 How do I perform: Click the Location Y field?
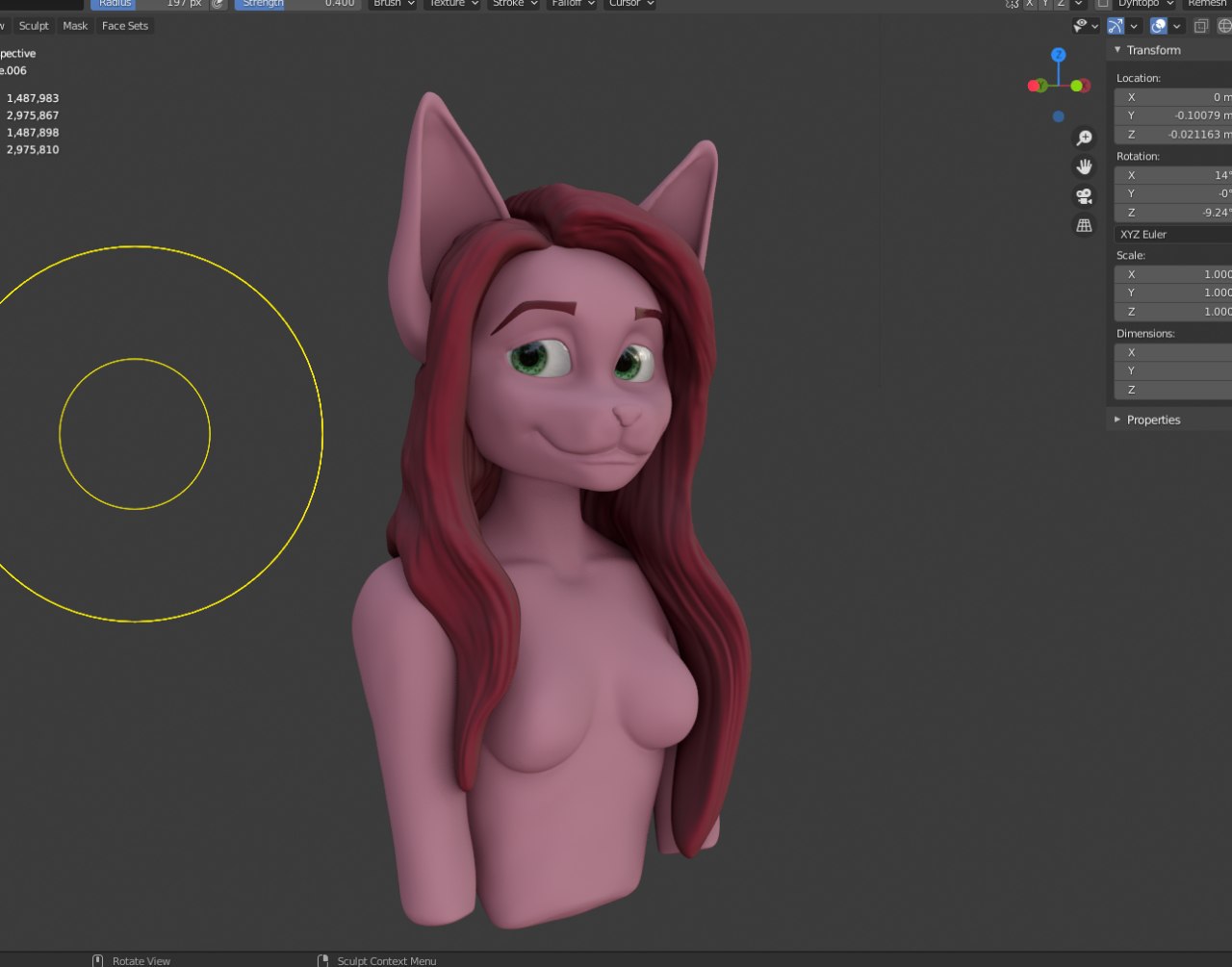(x=1173, y=115)
